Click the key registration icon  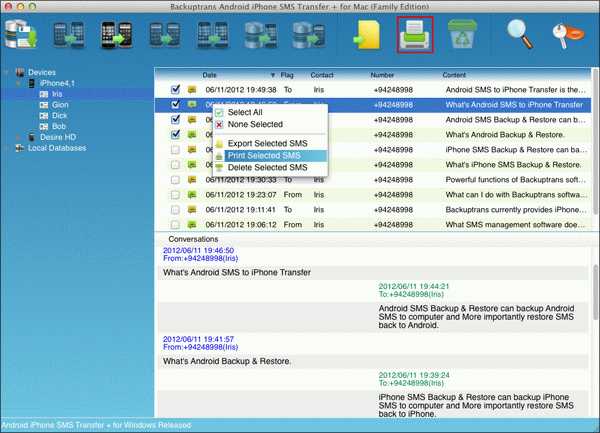click(x=568, y=35)
